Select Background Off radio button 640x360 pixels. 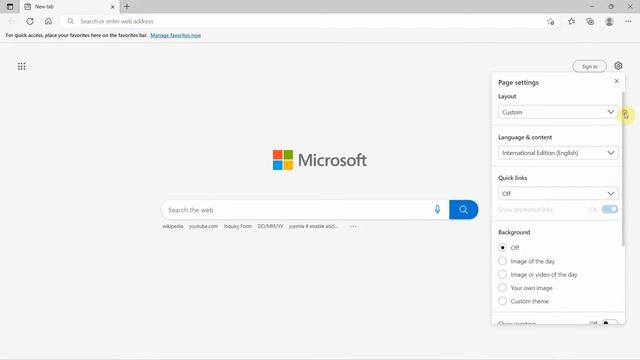(502, 248)
